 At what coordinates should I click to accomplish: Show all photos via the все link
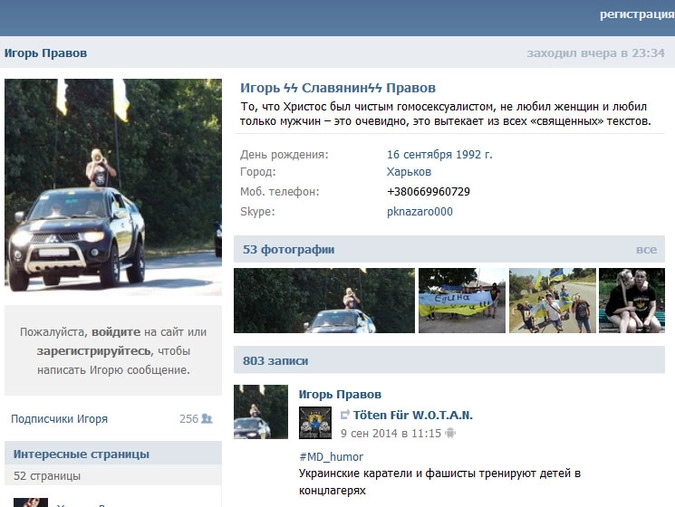tap(646, 249)
